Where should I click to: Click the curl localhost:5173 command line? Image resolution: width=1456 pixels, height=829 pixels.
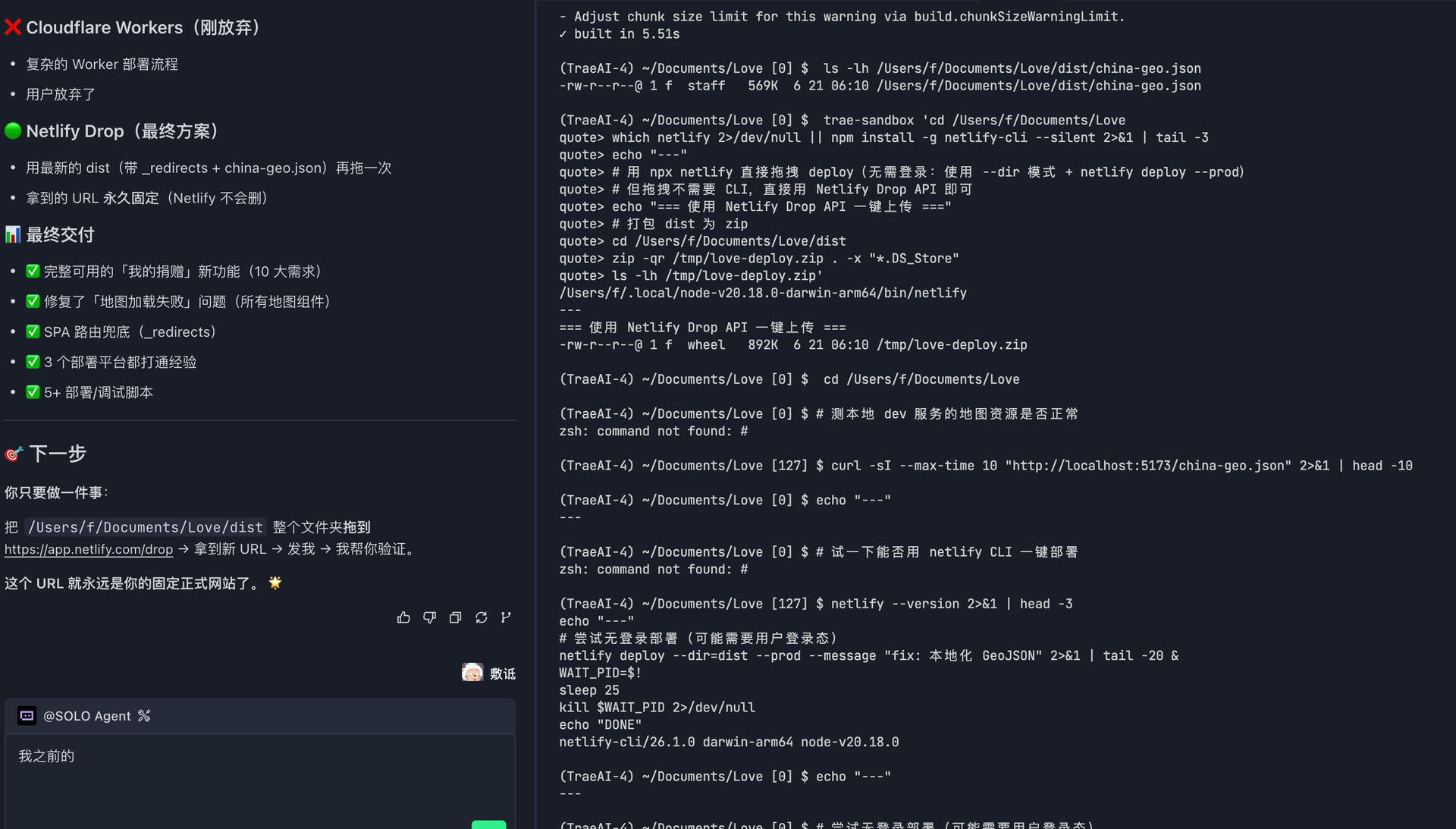click(x=986, y=466)
